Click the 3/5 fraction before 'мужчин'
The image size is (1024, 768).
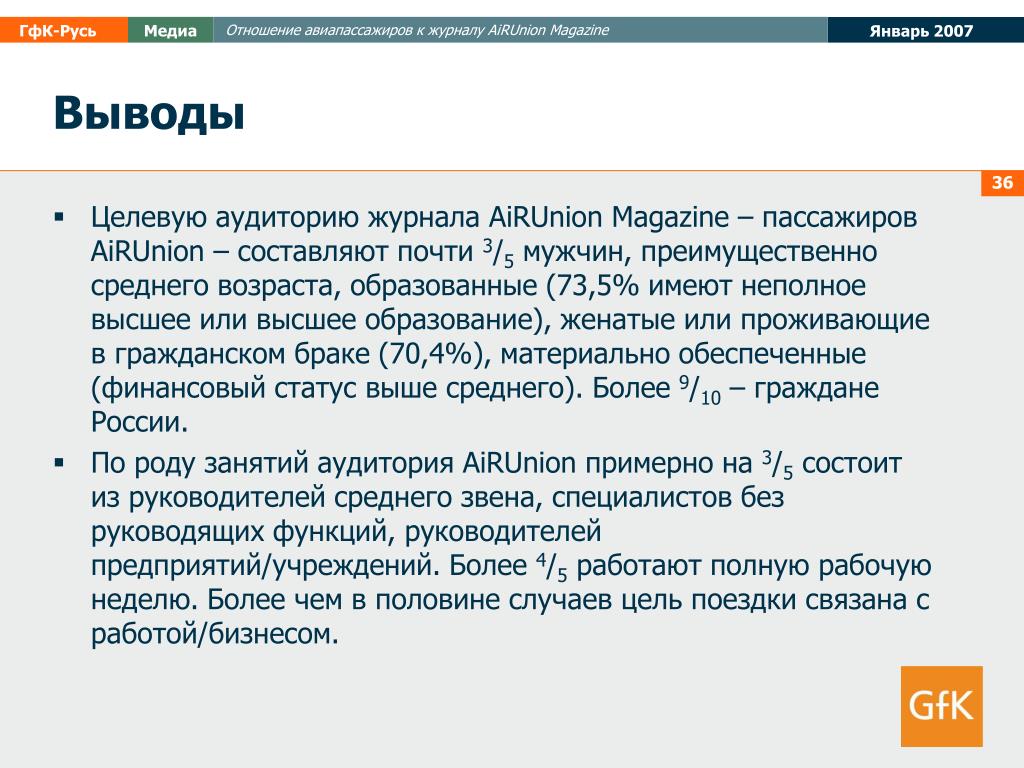499,253
